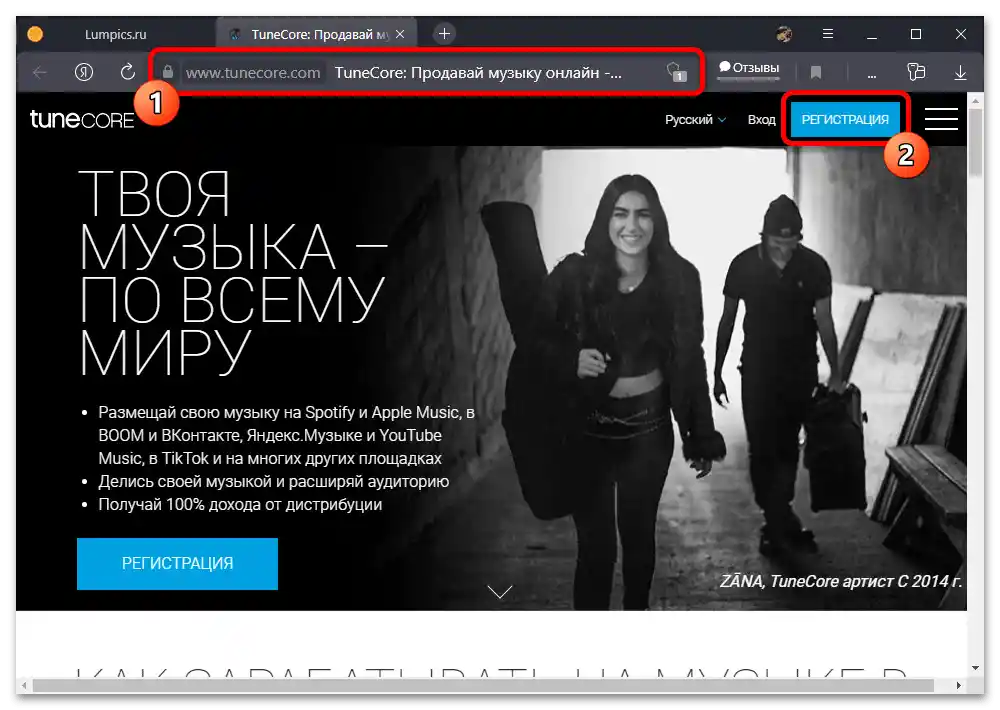Open the three-dot toolbar menu
This screenshot has width=1000, height=710.
(872, 76)
